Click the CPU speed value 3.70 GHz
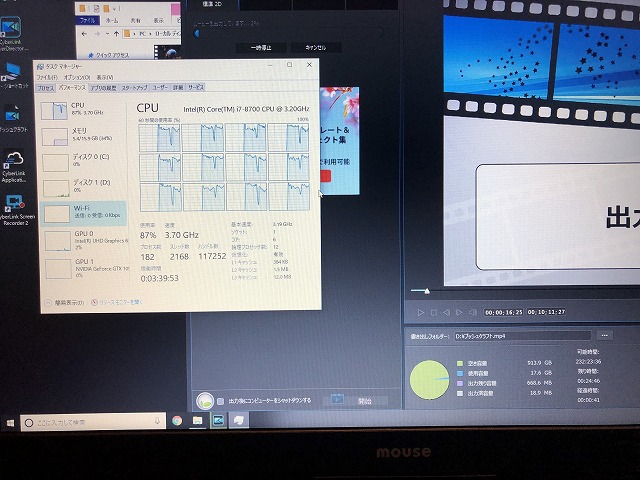640x480 pixels. coord(182,235)
